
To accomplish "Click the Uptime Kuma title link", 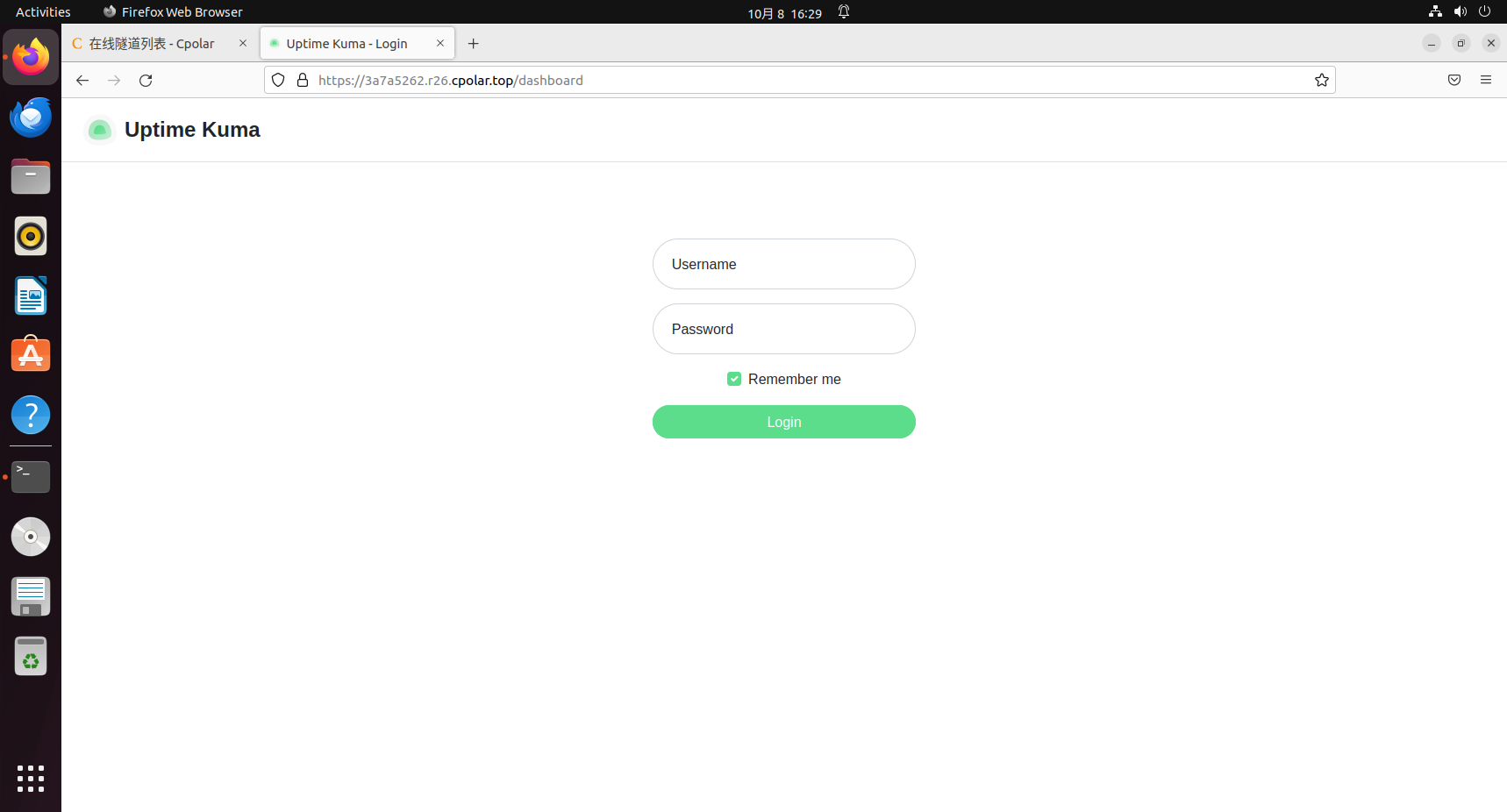I will click(192, 130).
